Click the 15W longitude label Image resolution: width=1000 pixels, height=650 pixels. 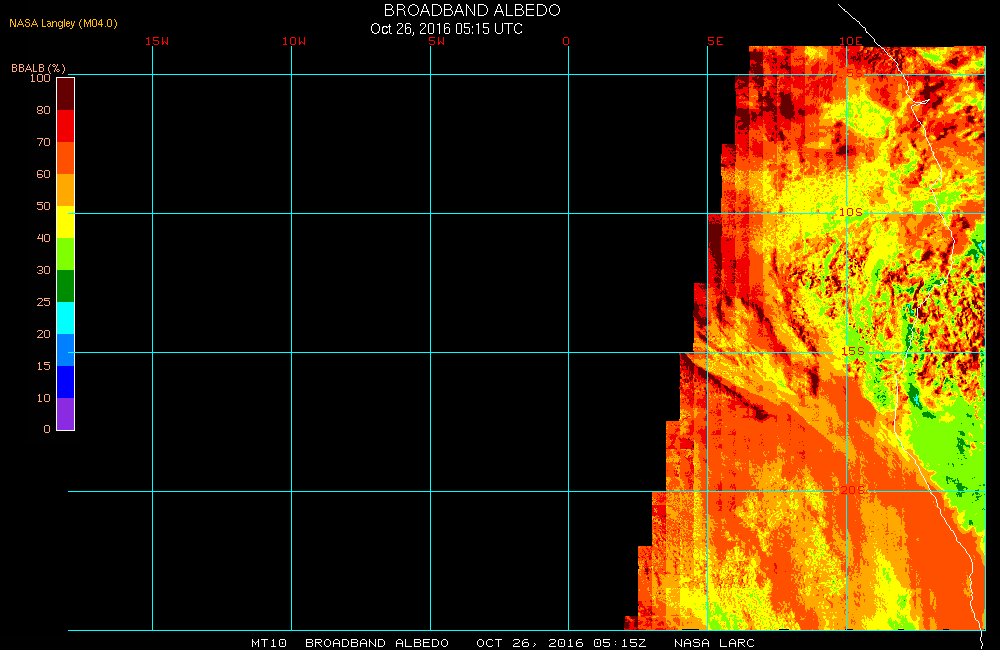click(156, 42)
